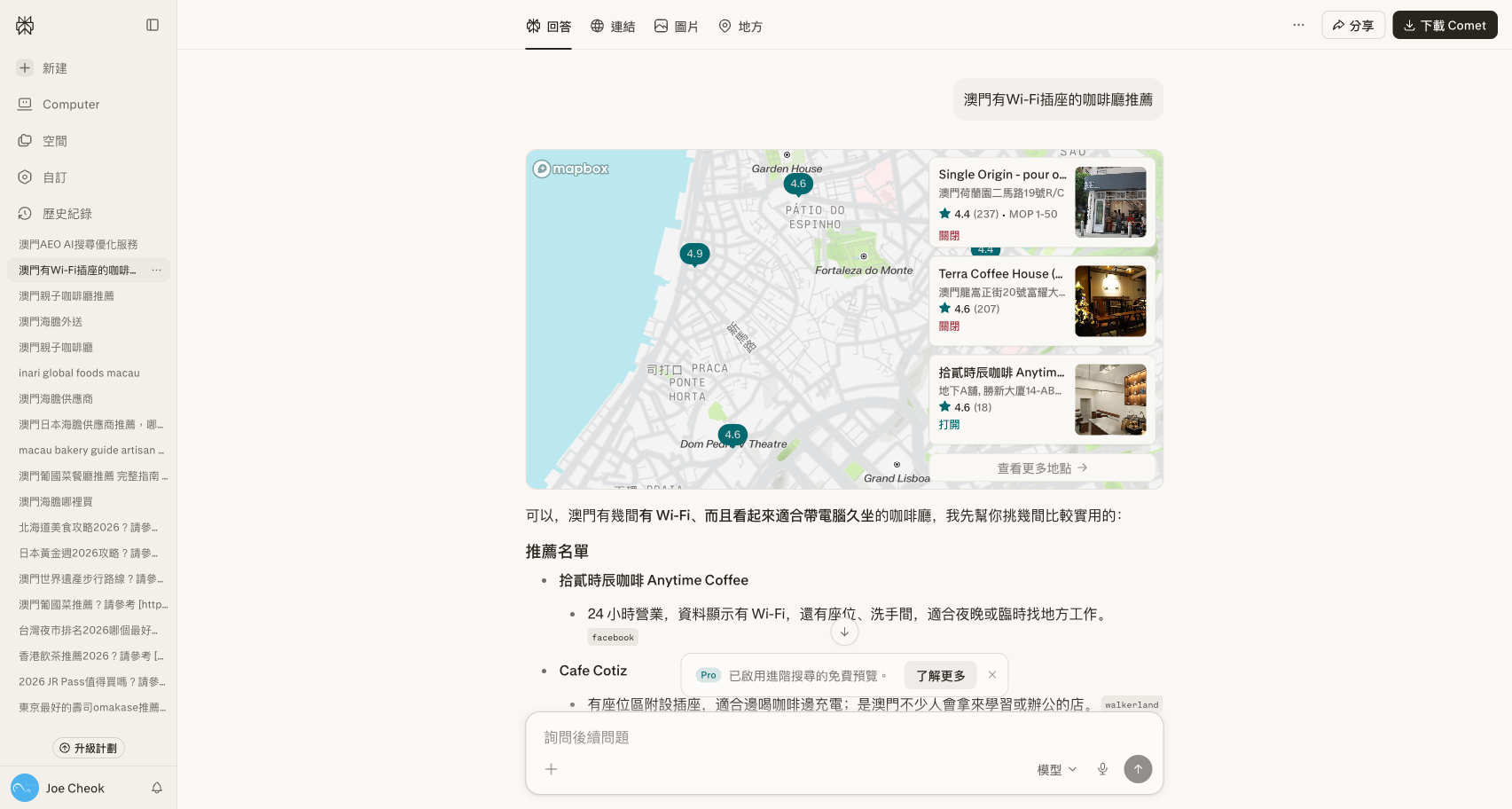The image size is (1512, 809).
Task: Switch to the 回答 answer tab
Action: click(548, 26)
